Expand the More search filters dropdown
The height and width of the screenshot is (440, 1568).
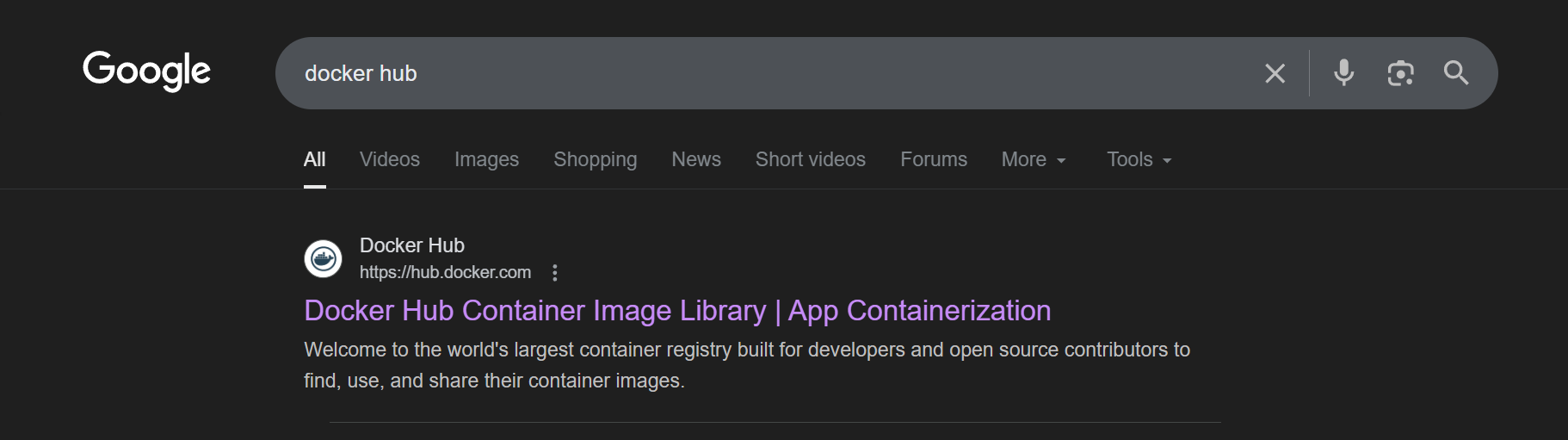[x=1034, y=160]
